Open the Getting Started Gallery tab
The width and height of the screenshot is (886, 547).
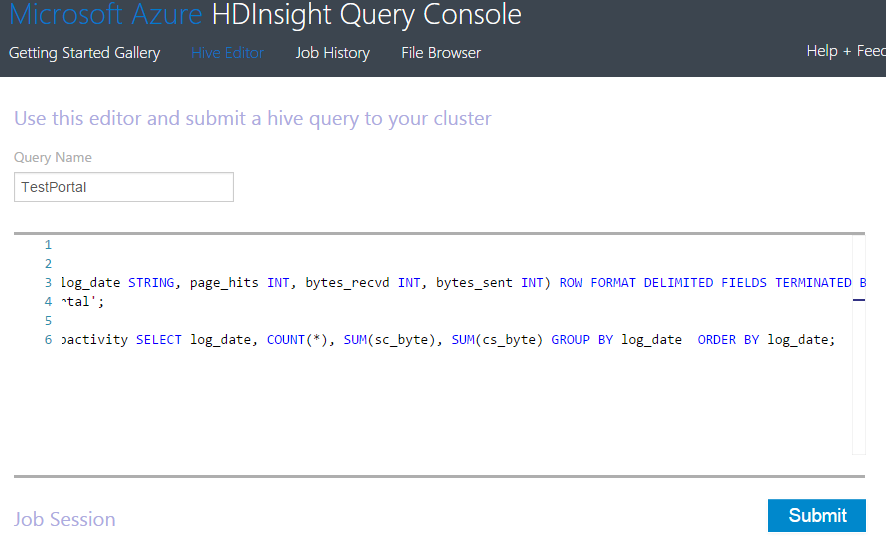(84, 53)
